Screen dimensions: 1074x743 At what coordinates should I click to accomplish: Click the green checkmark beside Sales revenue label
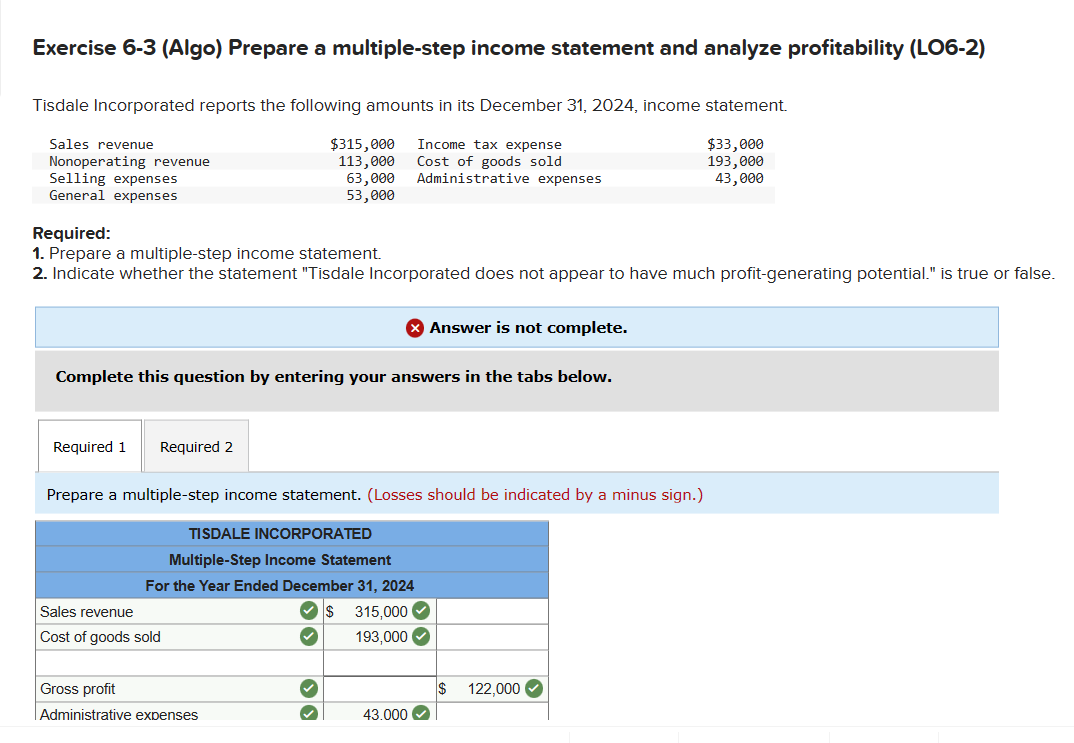[x=308, y=611]
